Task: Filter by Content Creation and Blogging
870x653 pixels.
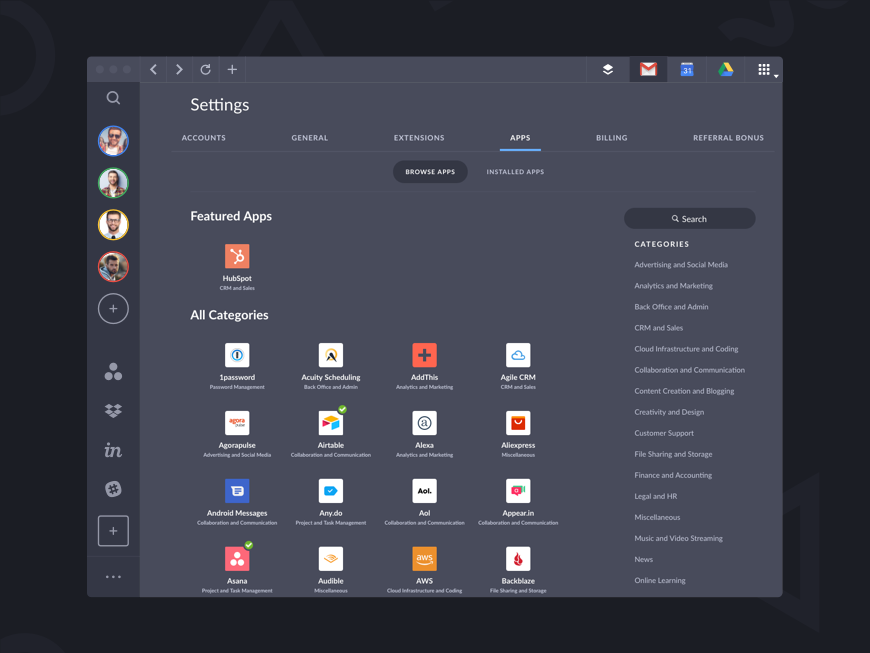Action: tap(684, 391)
